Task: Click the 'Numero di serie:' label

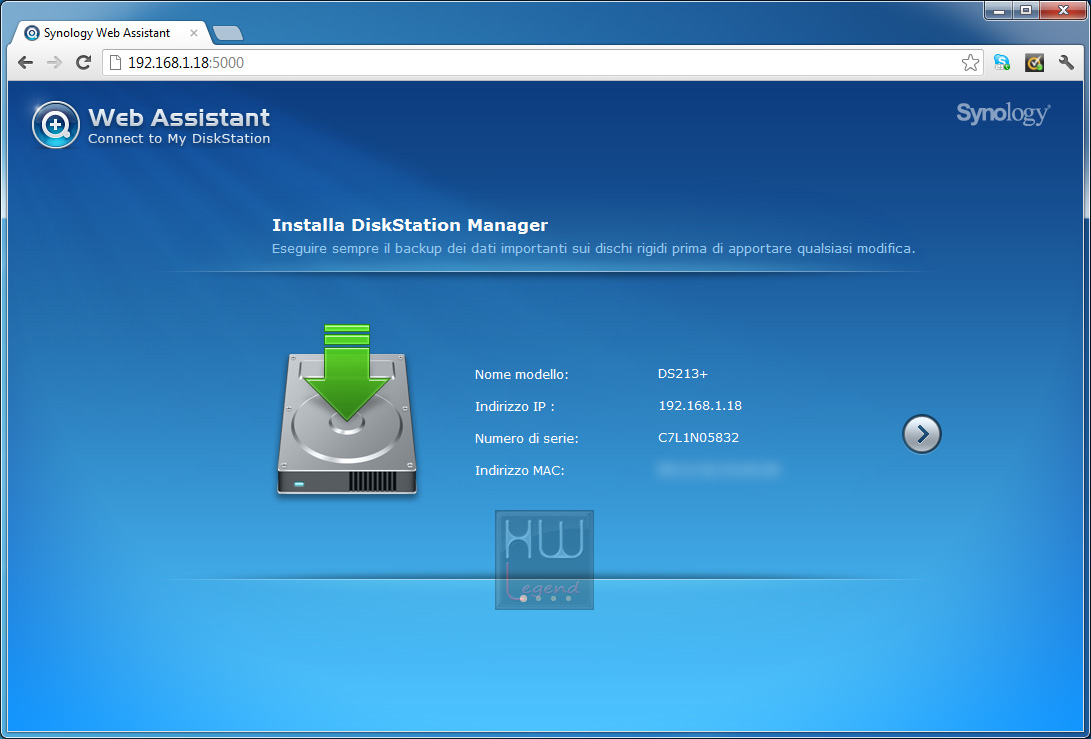Action: click(527, 438)
